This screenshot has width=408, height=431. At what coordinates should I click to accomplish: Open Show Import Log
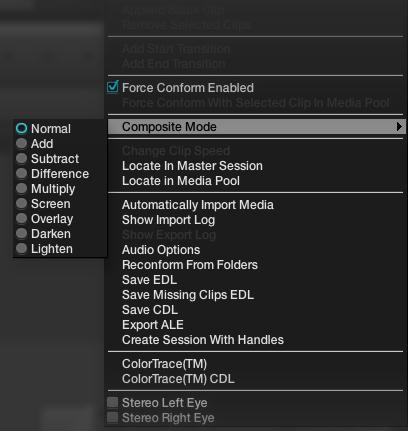coord(168,220)
